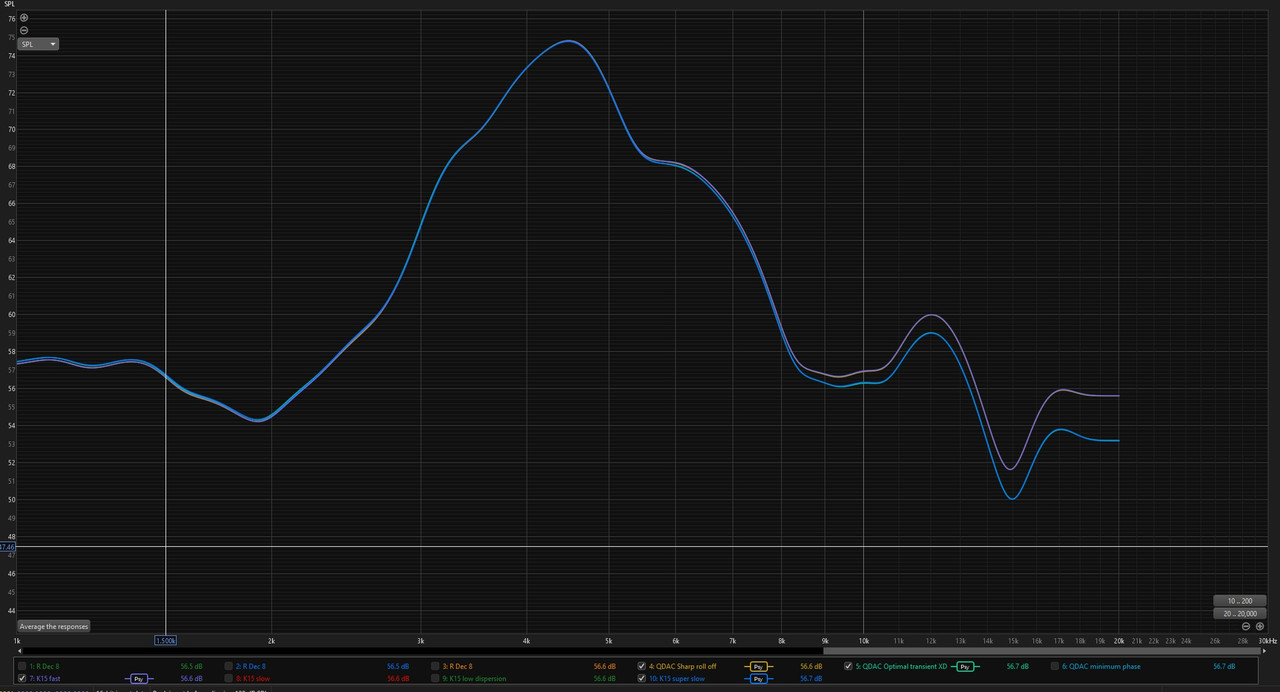Enable trace 3: R Dec 8
The height and width of the screenshot is (692, 1280).
click(435, 666)
